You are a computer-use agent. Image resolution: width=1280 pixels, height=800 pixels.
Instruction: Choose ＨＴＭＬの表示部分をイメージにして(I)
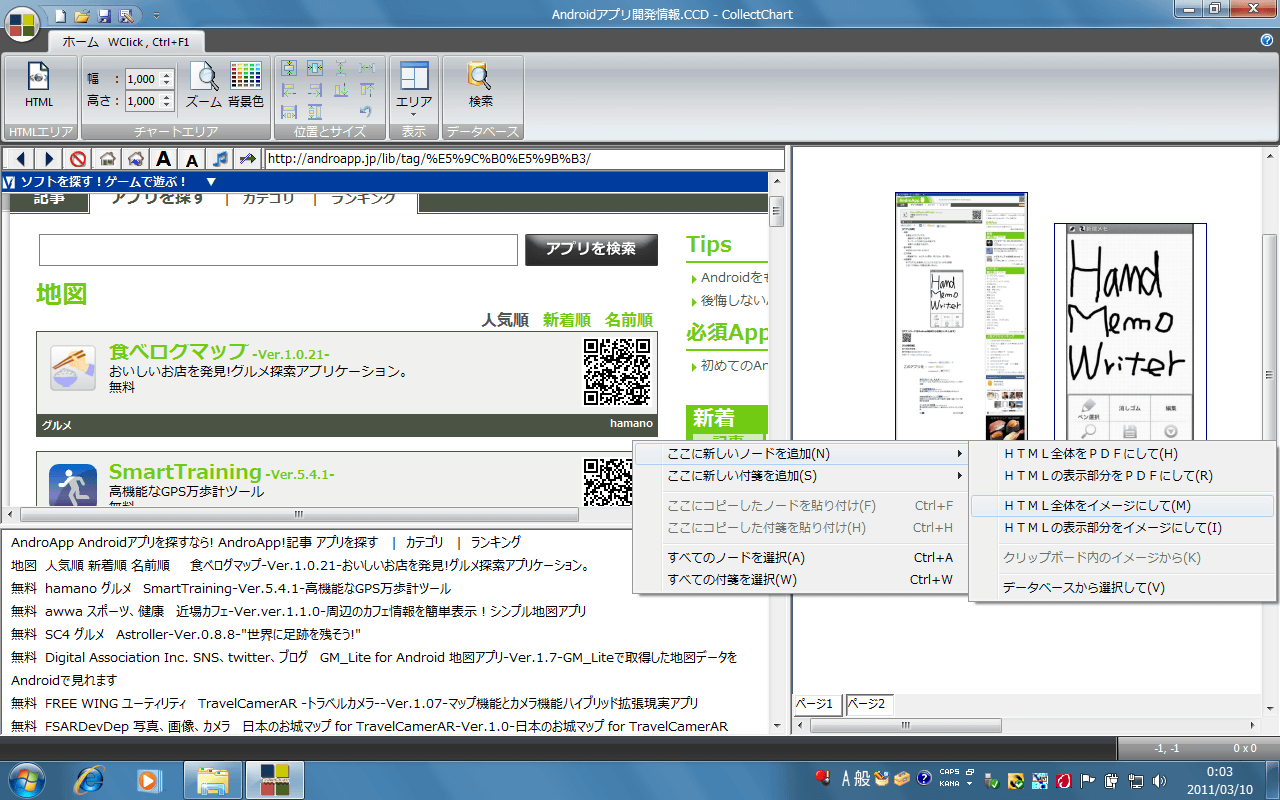click(1122, 528)
